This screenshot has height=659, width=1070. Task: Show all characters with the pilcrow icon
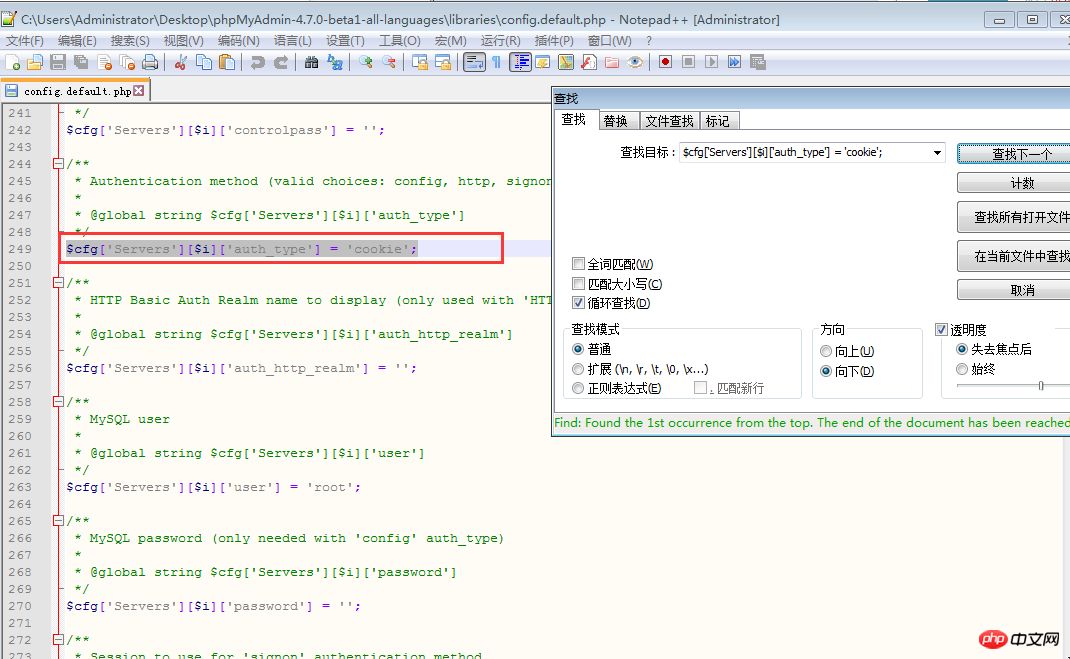click(x=497, y=63)
